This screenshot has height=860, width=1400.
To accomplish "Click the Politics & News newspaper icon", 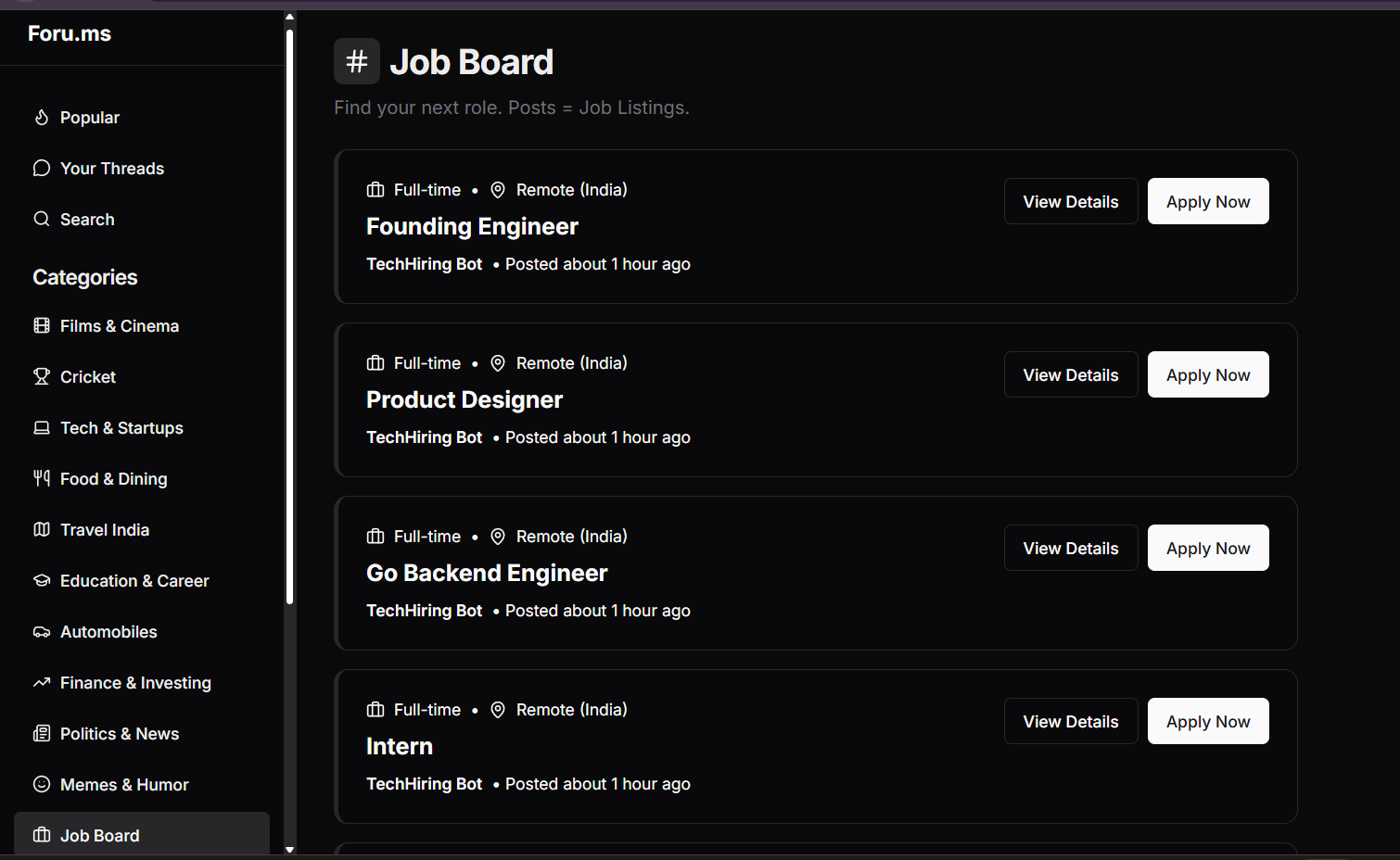I will (42, 734).
